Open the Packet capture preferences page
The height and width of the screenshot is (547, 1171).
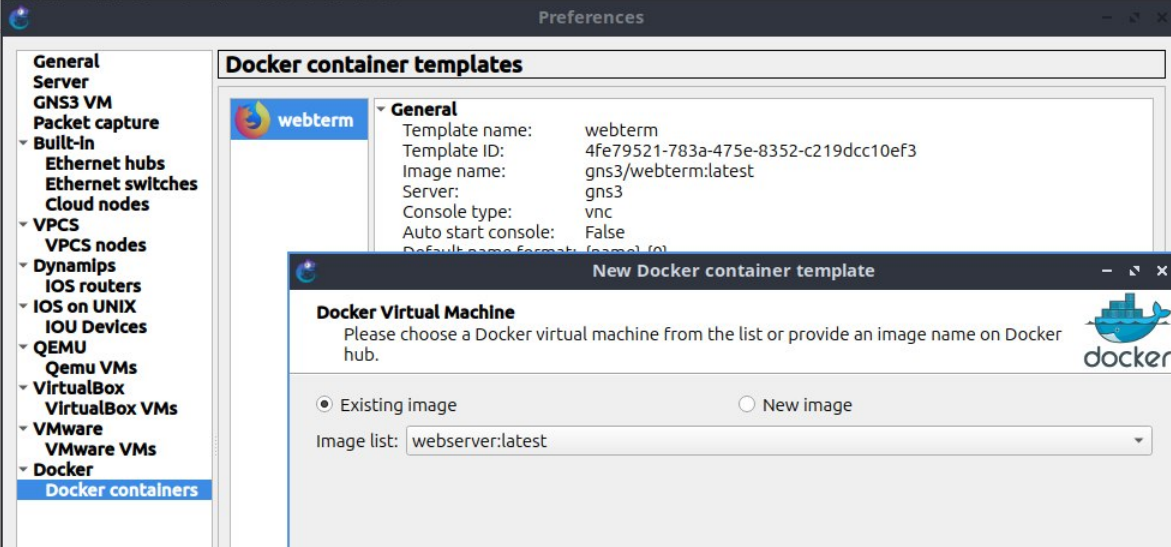pyautogui.click(x=96, y=123)
